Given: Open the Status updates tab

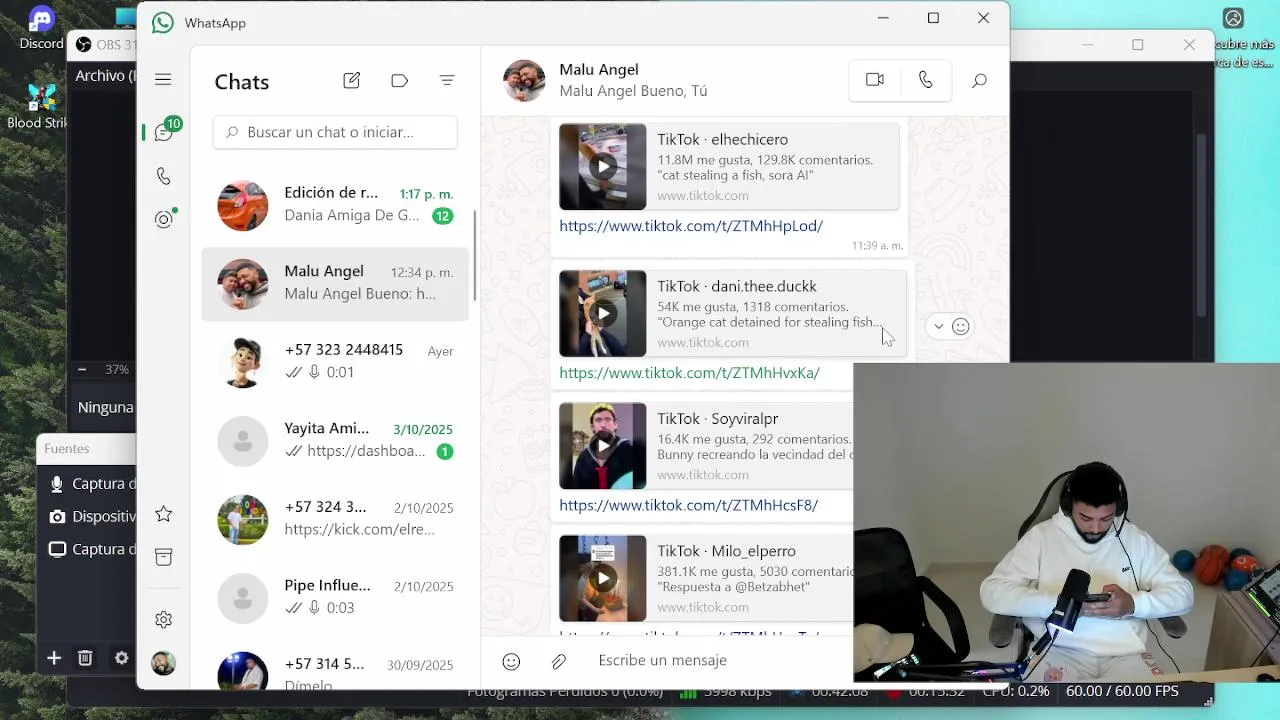Looking at the screenshot, I should coord(164,219).
